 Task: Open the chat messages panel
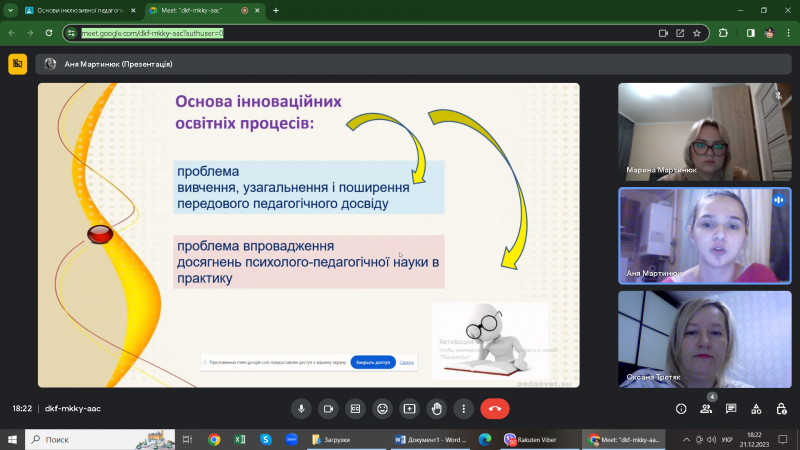tap(732, 408)
